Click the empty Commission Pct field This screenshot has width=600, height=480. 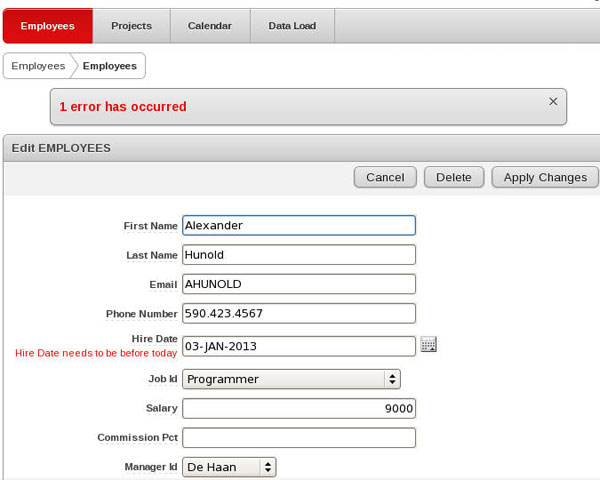pyautogui.click(x=298, y=438)
